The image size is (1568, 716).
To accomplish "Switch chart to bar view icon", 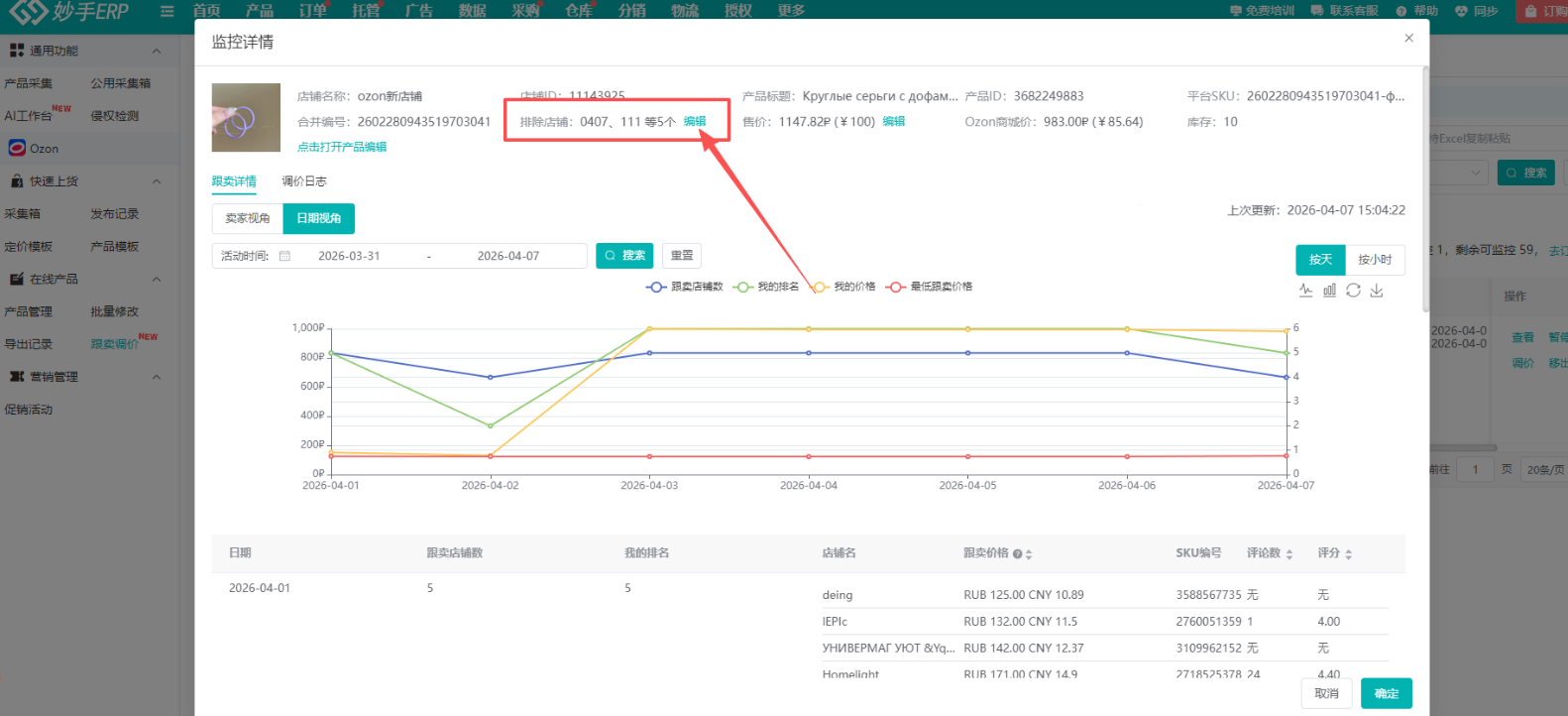I will (x=1329, y=291).
